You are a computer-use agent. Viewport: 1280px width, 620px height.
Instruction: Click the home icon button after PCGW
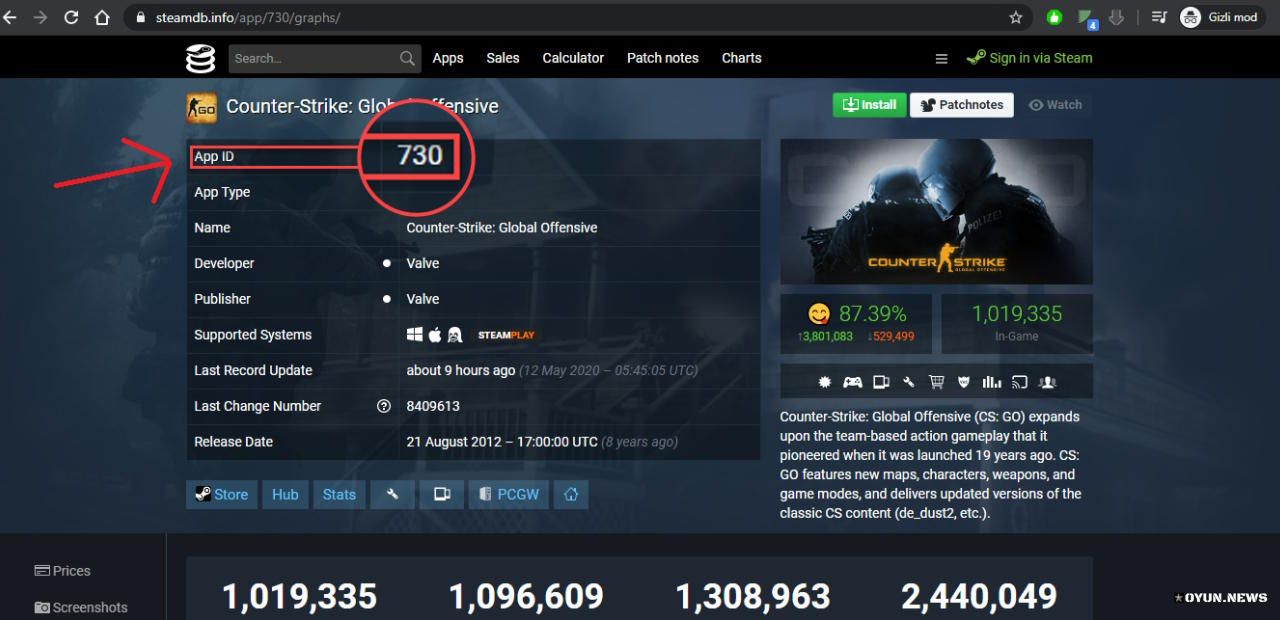tap(571, 494)
